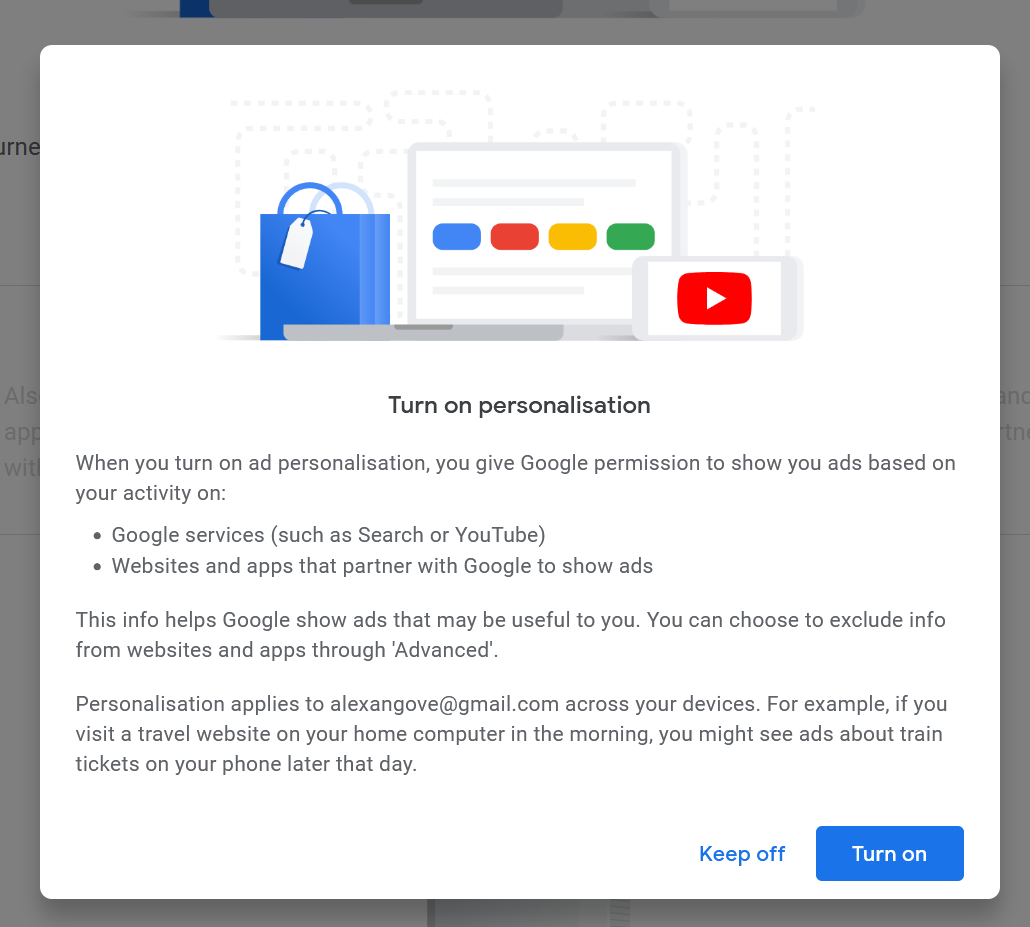
Task: Click the "This info helps Google" paragraph
Action: (510, 635)
